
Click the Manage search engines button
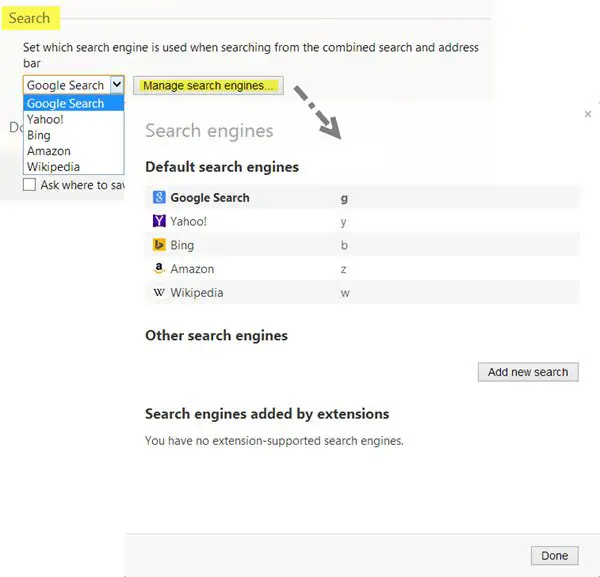(208, 86)
